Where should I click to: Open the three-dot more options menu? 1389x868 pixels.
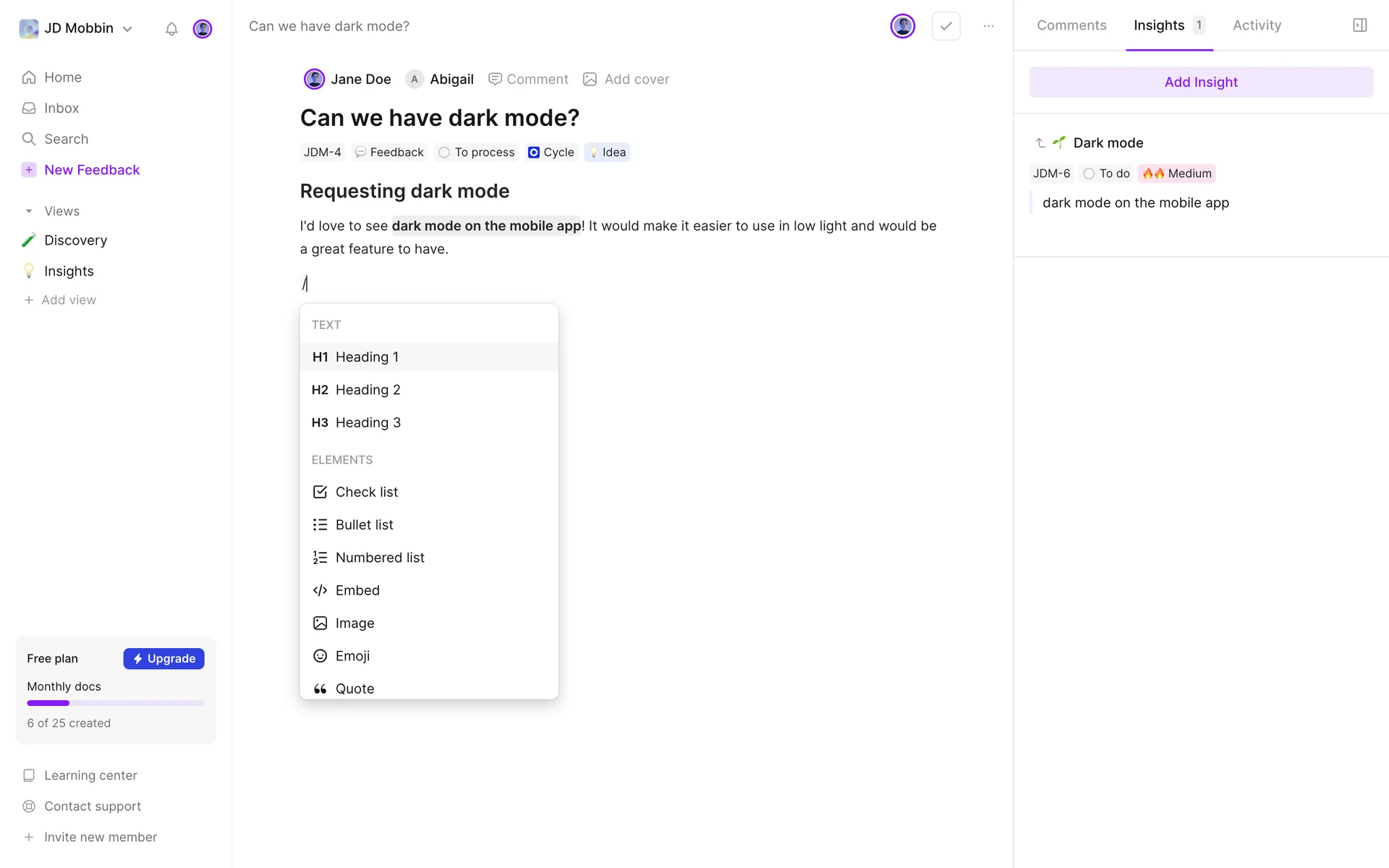(988, 26)
